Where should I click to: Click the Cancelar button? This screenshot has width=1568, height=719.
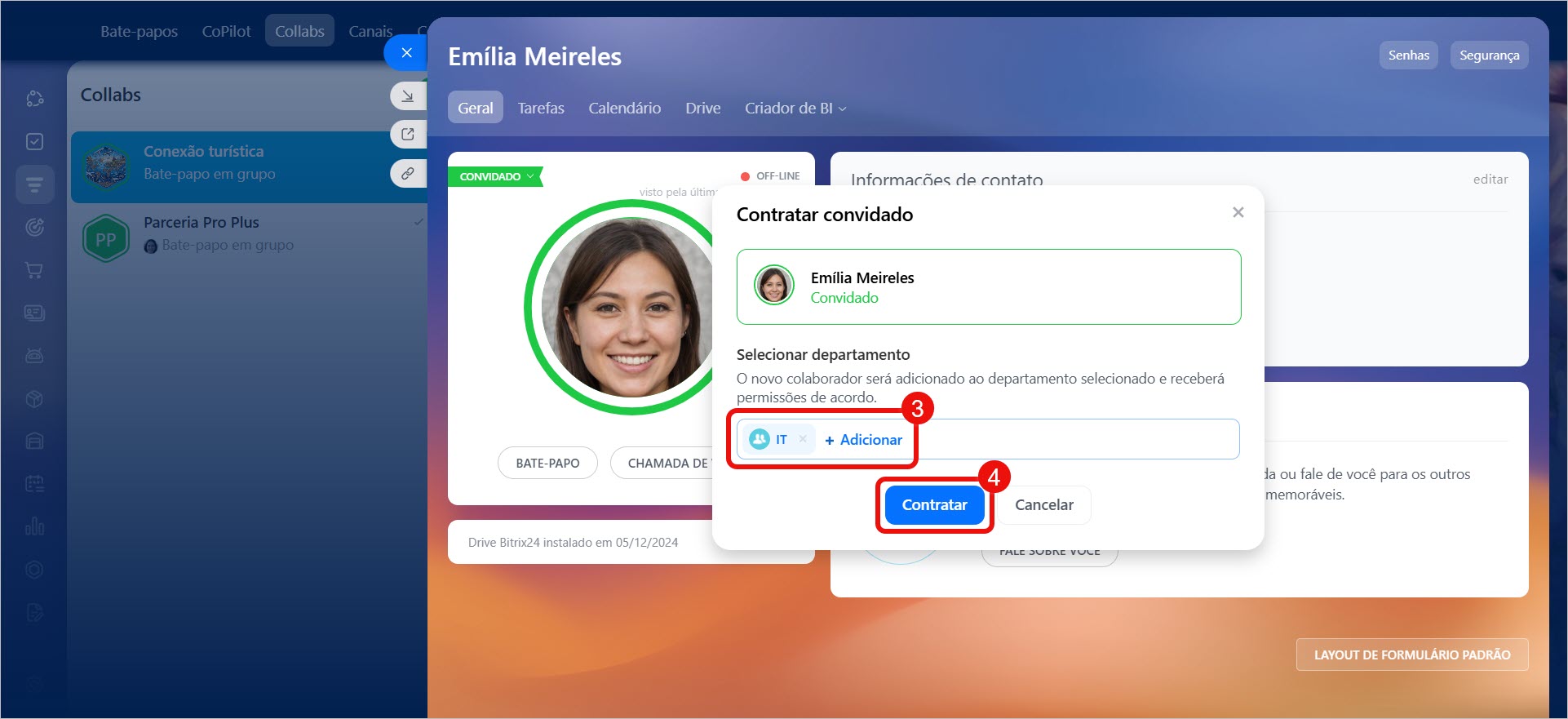pos(1044,504)
